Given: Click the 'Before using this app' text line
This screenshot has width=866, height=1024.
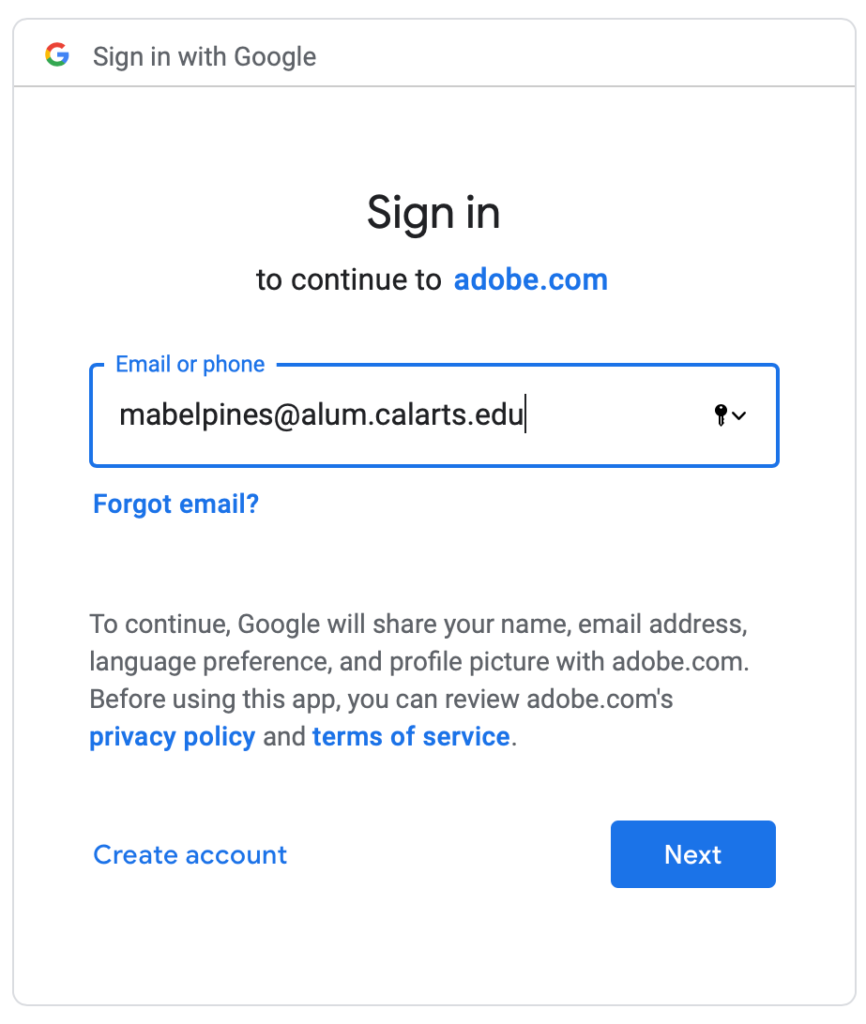Looking at the screenshot, I should 381,699.
